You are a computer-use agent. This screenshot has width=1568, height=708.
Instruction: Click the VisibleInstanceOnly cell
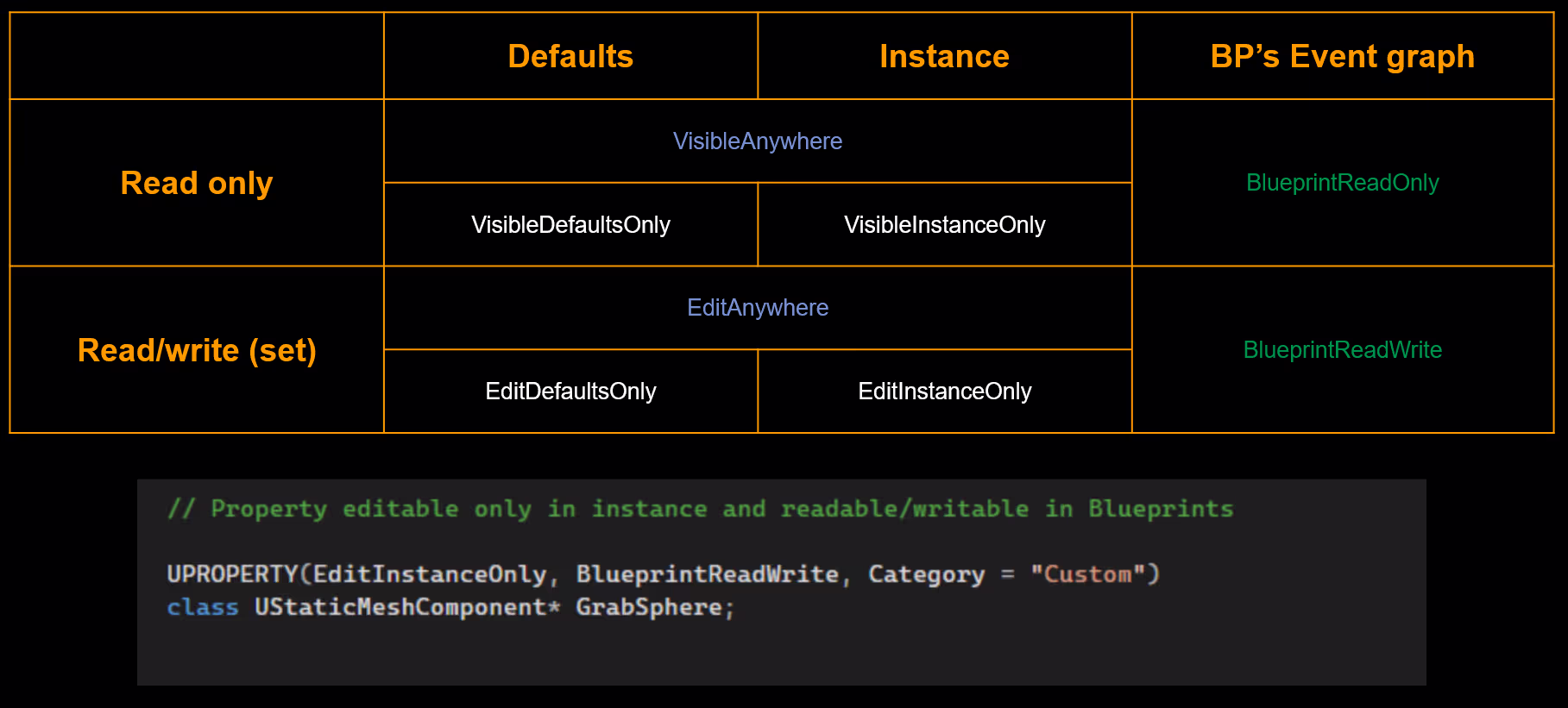point(944,225)
